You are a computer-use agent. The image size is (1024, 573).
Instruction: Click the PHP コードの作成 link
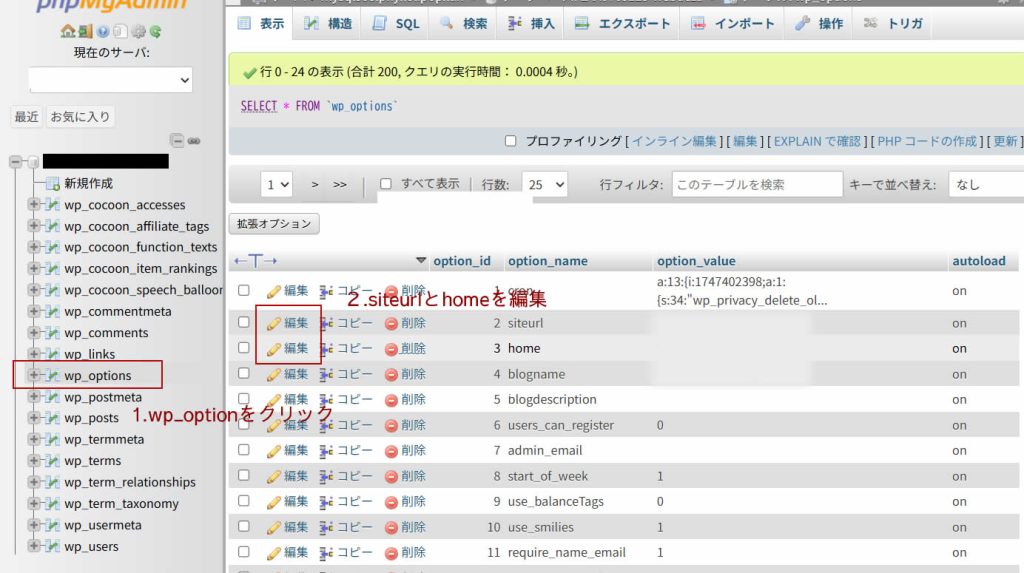pyautogui.click(x=927, y=141)
